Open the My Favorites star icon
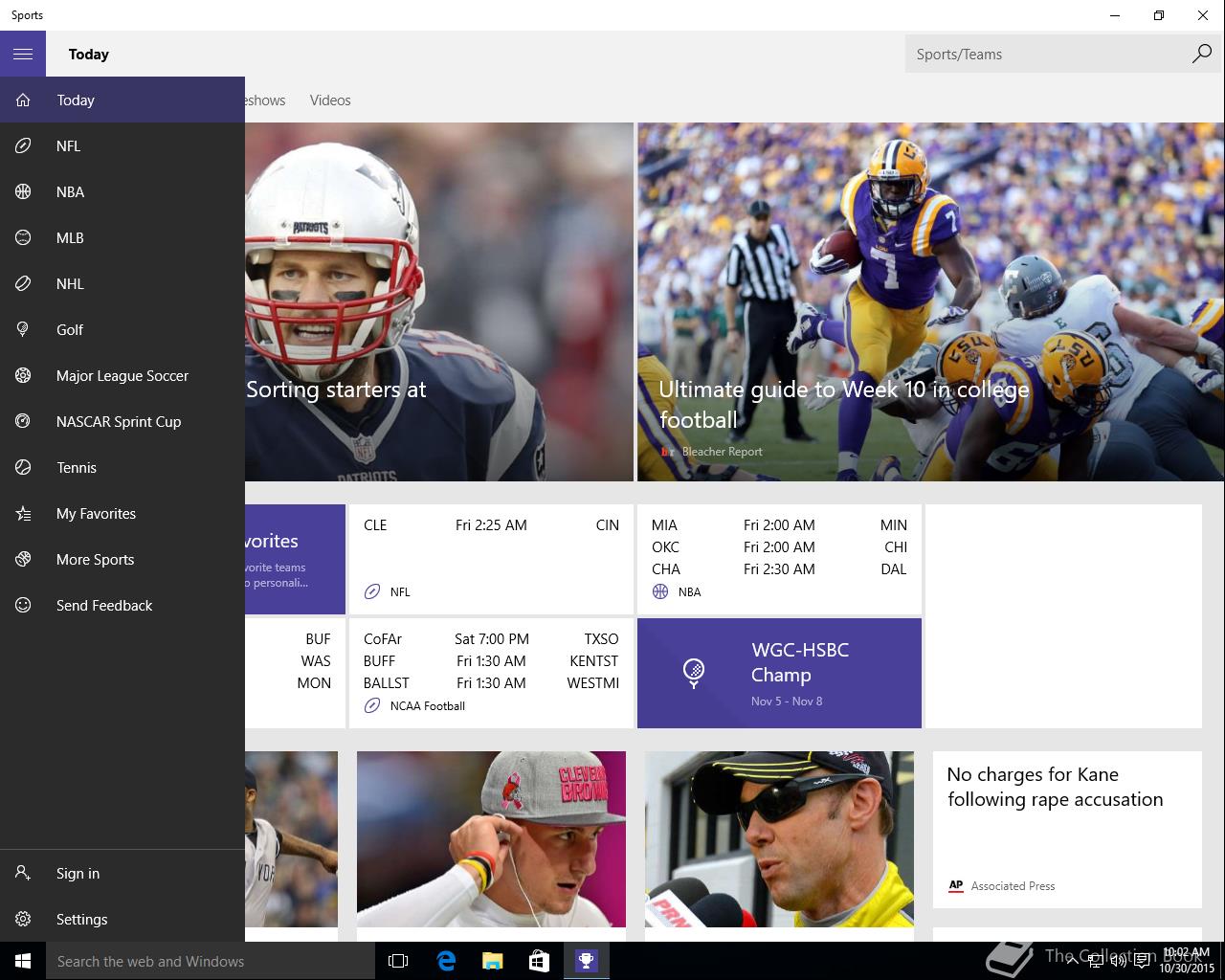Viewport: 1225px width, 980px height. 23,513
